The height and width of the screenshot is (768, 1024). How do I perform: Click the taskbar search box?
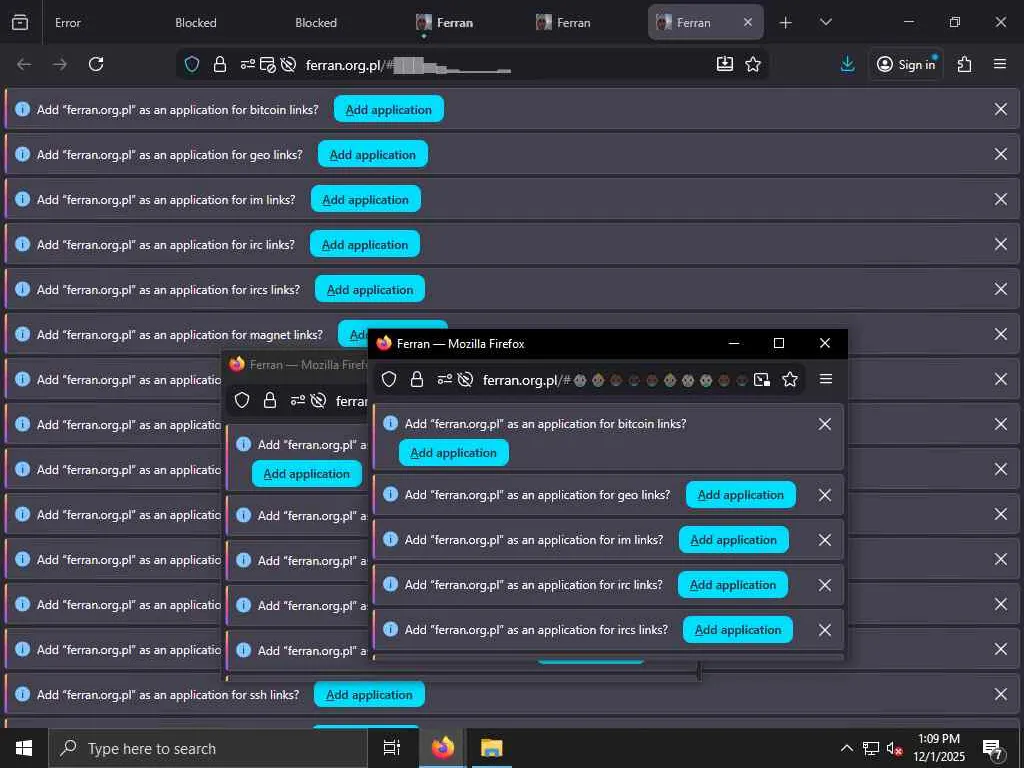tap(208, 748)
